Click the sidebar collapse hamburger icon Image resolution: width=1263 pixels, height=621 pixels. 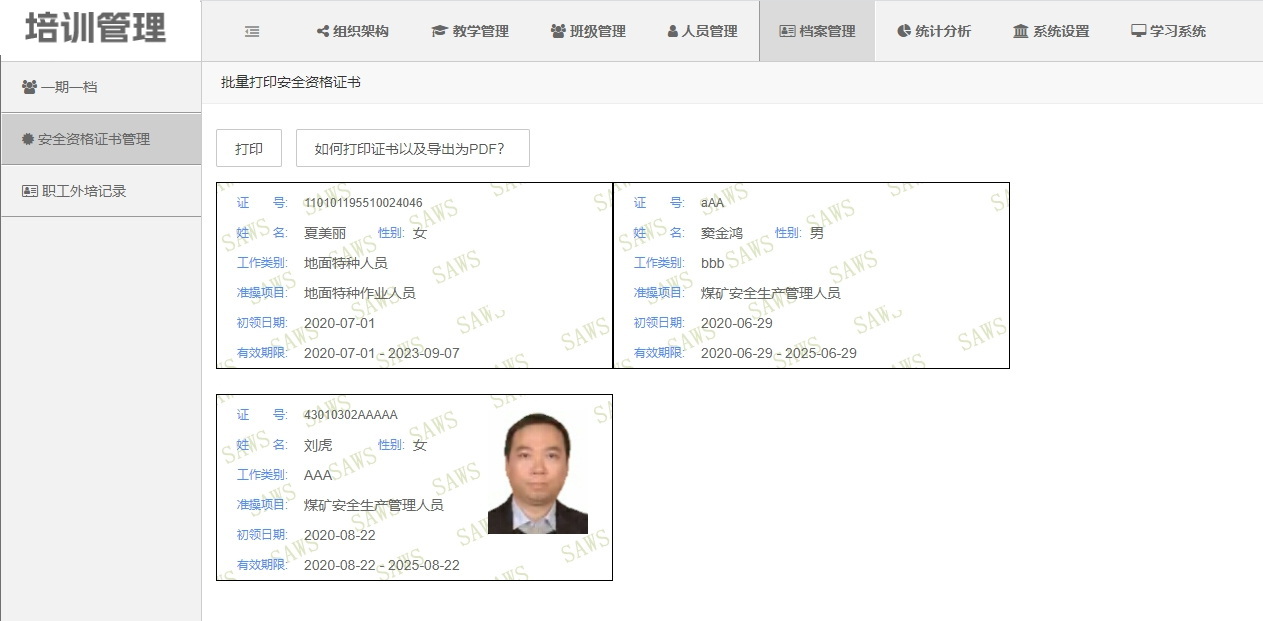click(x=252, y=31)
